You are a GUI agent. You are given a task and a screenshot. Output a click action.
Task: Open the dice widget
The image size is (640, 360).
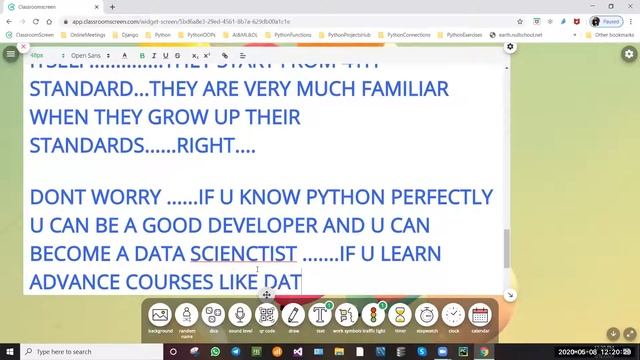pos(213,315)
